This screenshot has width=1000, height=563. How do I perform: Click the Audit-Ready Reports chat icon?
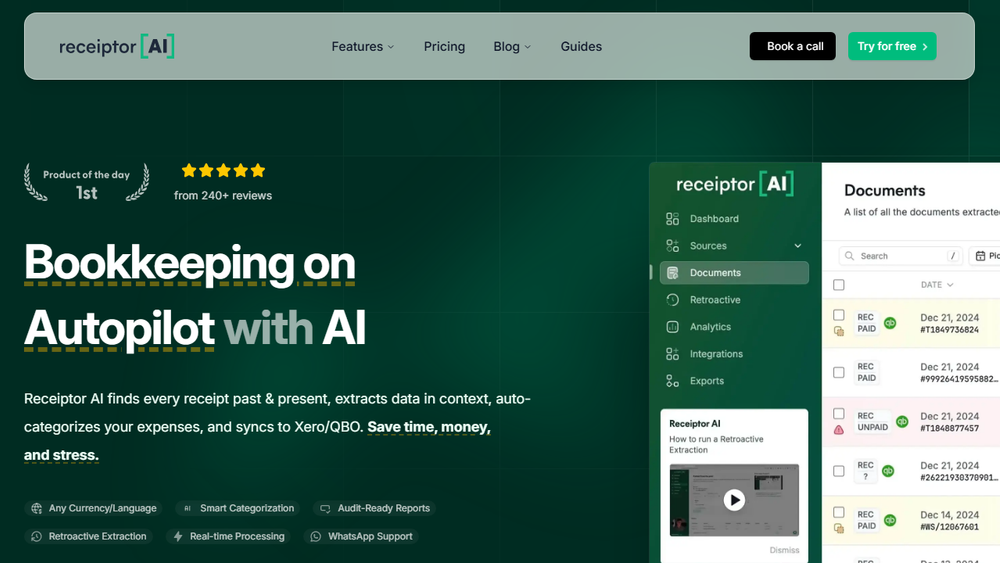(x=325, y=508)
